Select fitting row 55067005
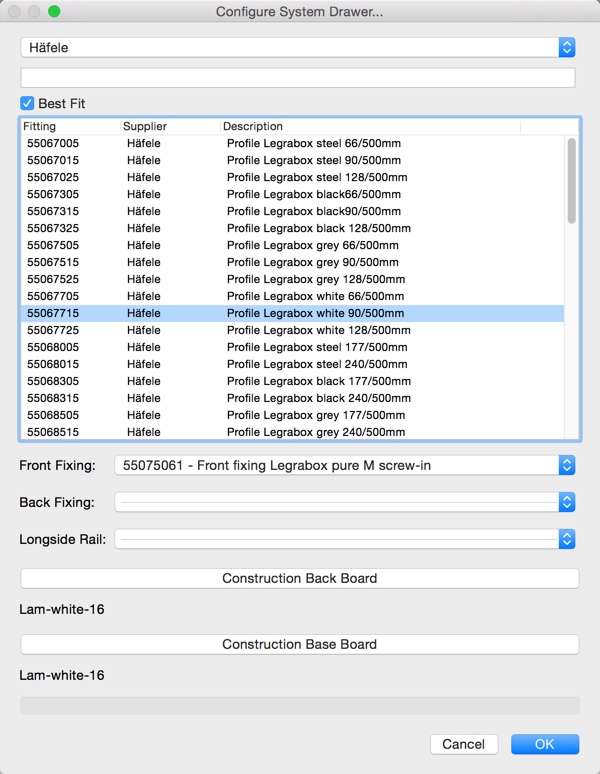This screenshot has width=600, height=774. point(293,143)
